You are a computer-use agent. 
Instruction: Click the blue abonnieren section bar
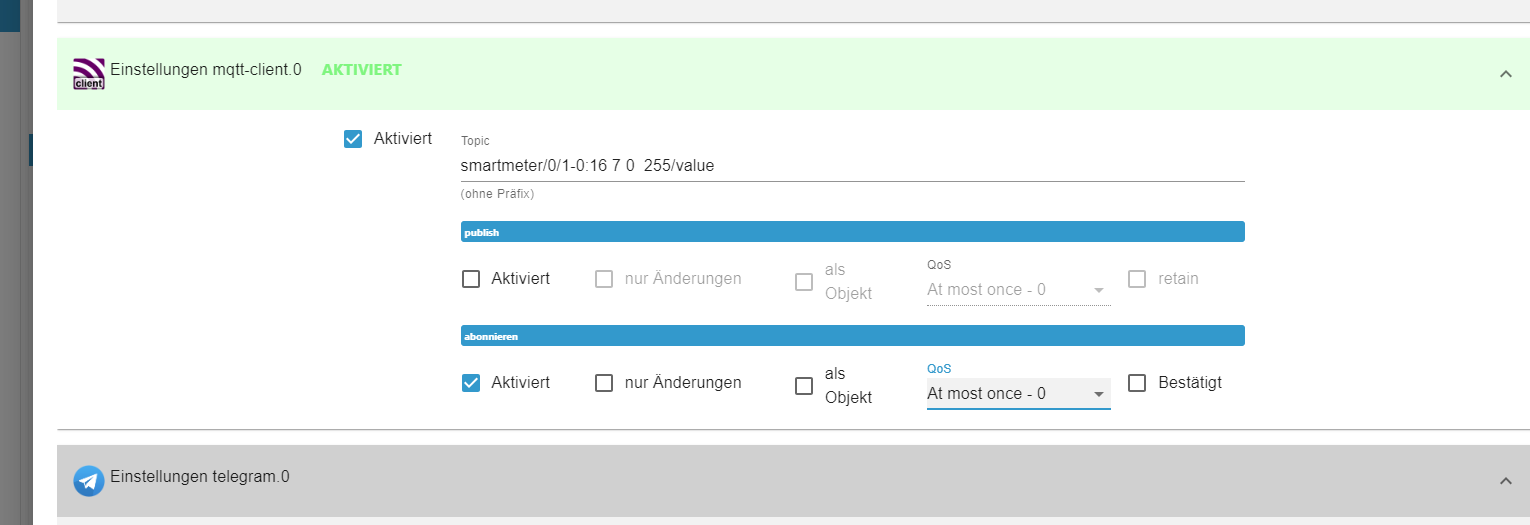(x=852, y=336)
